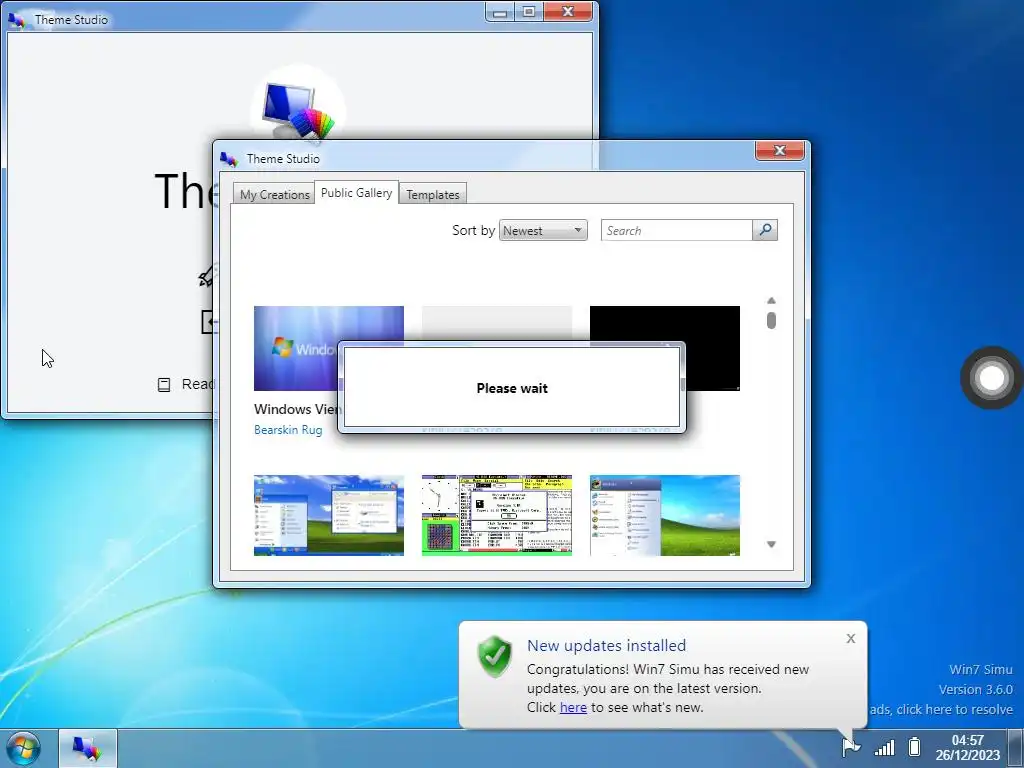Click the Show desktop button at taskbar end

pyautogui.click(x=1016, y=748)
